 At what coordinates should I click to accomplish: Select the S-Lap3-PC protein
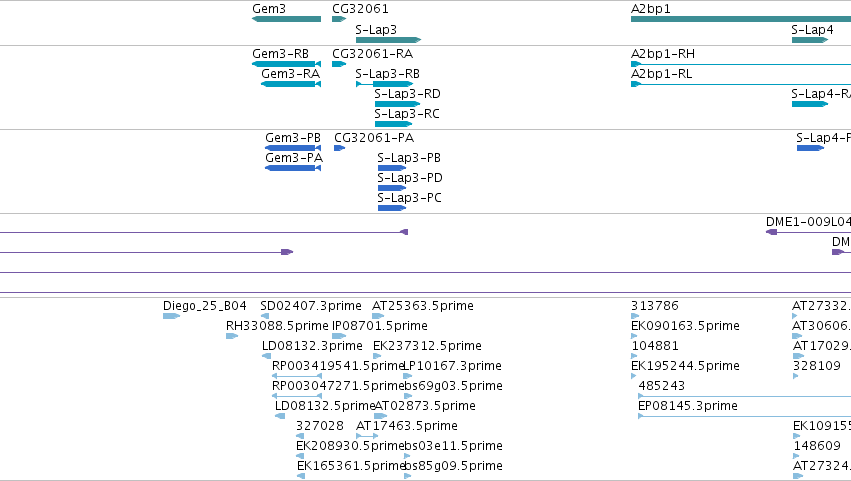click(392, 208)
